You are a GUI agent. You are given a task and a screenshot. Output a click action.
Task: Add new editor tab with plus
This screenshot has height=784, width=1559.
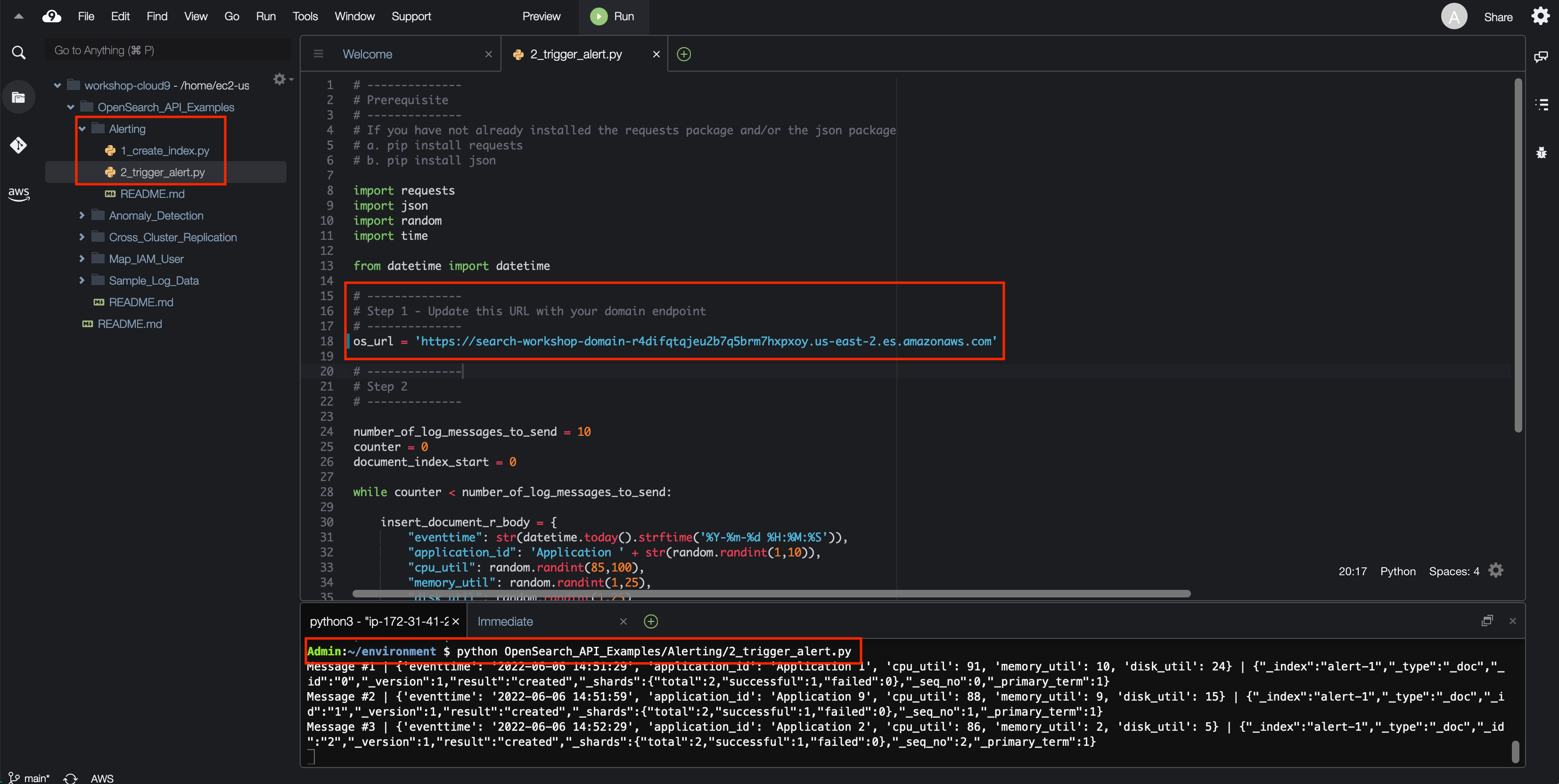[x=684, y=54]
